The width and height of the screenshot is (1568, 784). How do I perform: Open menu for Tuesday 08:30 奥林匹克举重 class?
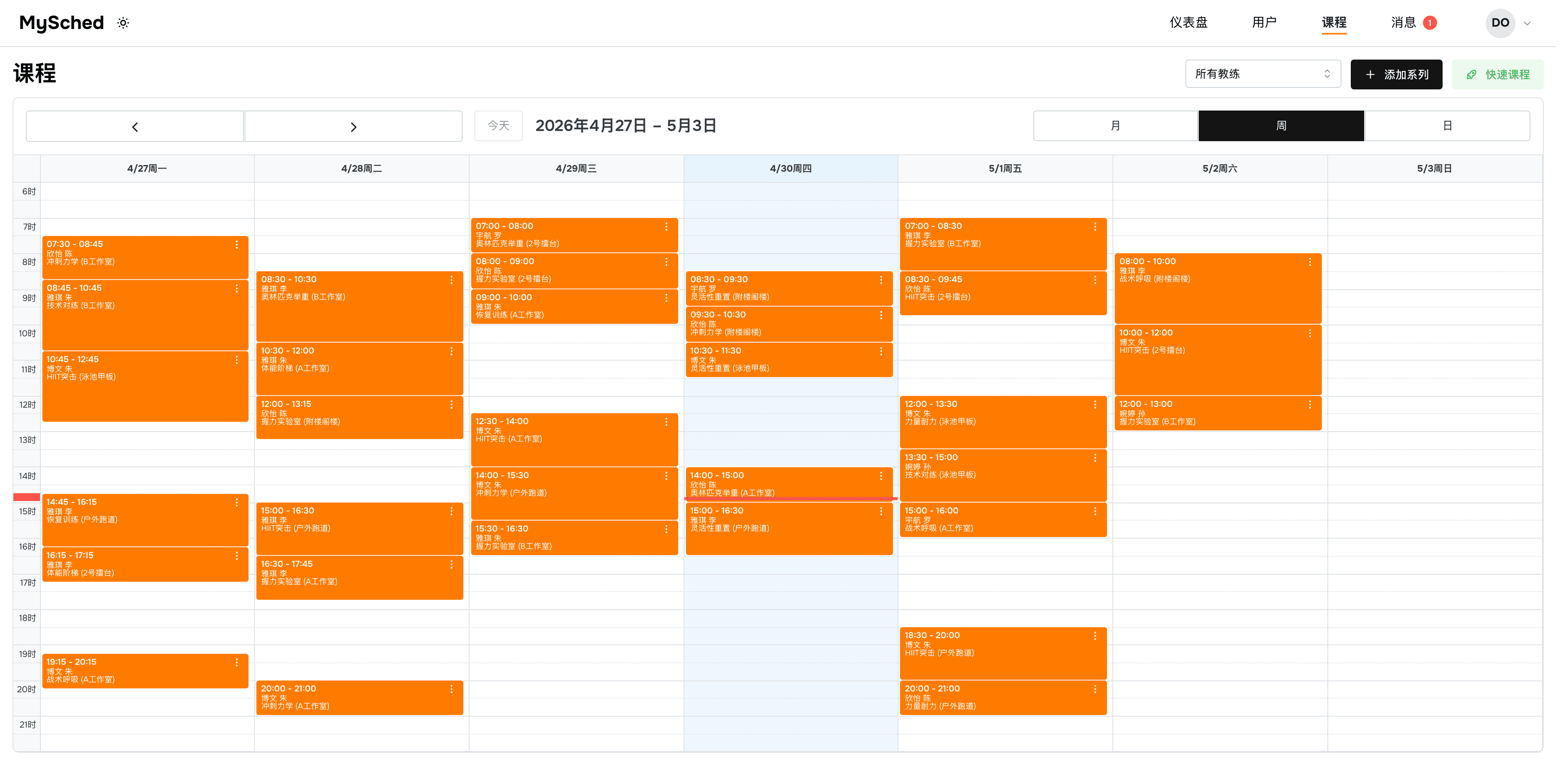pos(452,280)
